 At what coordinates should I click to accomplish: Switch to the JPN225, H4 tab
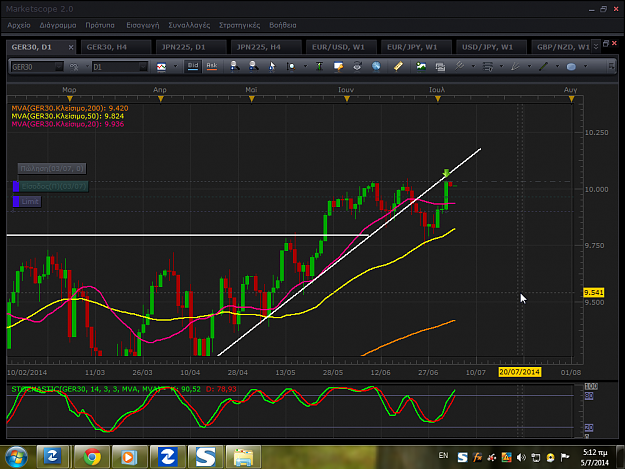pyautogui.click(x=266, y=47)
